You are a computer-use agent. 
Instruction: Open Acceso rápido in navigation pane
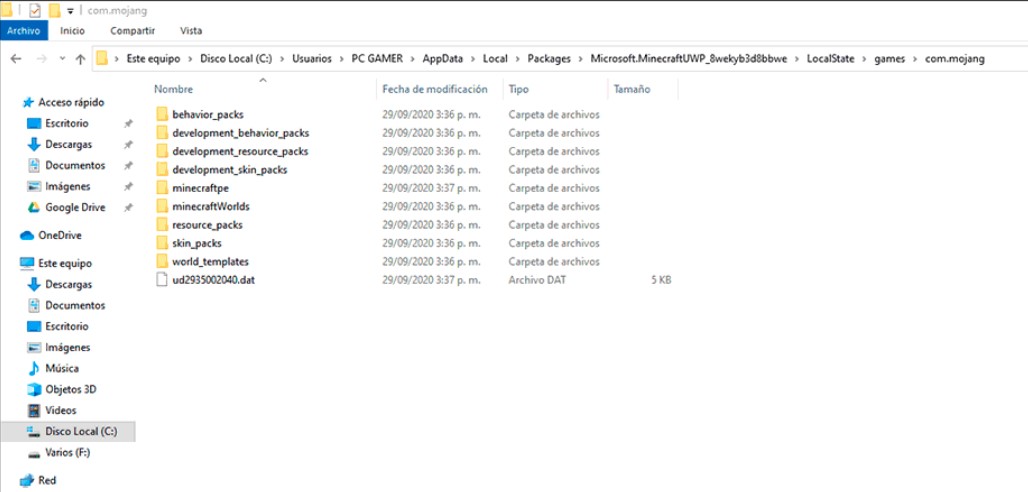71,102
